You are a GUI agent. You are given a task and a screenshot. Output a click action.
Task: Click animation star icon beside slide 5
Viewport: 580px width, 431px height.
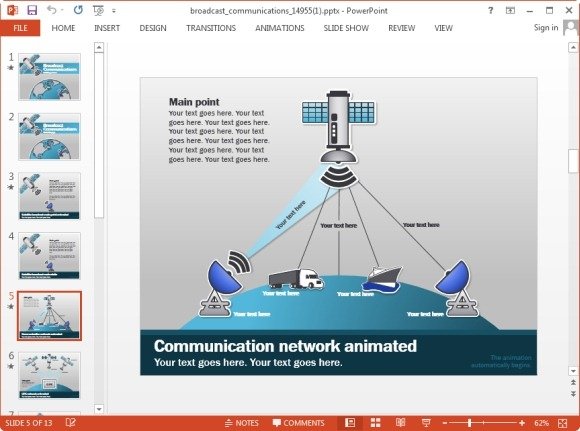click(11, 307)
